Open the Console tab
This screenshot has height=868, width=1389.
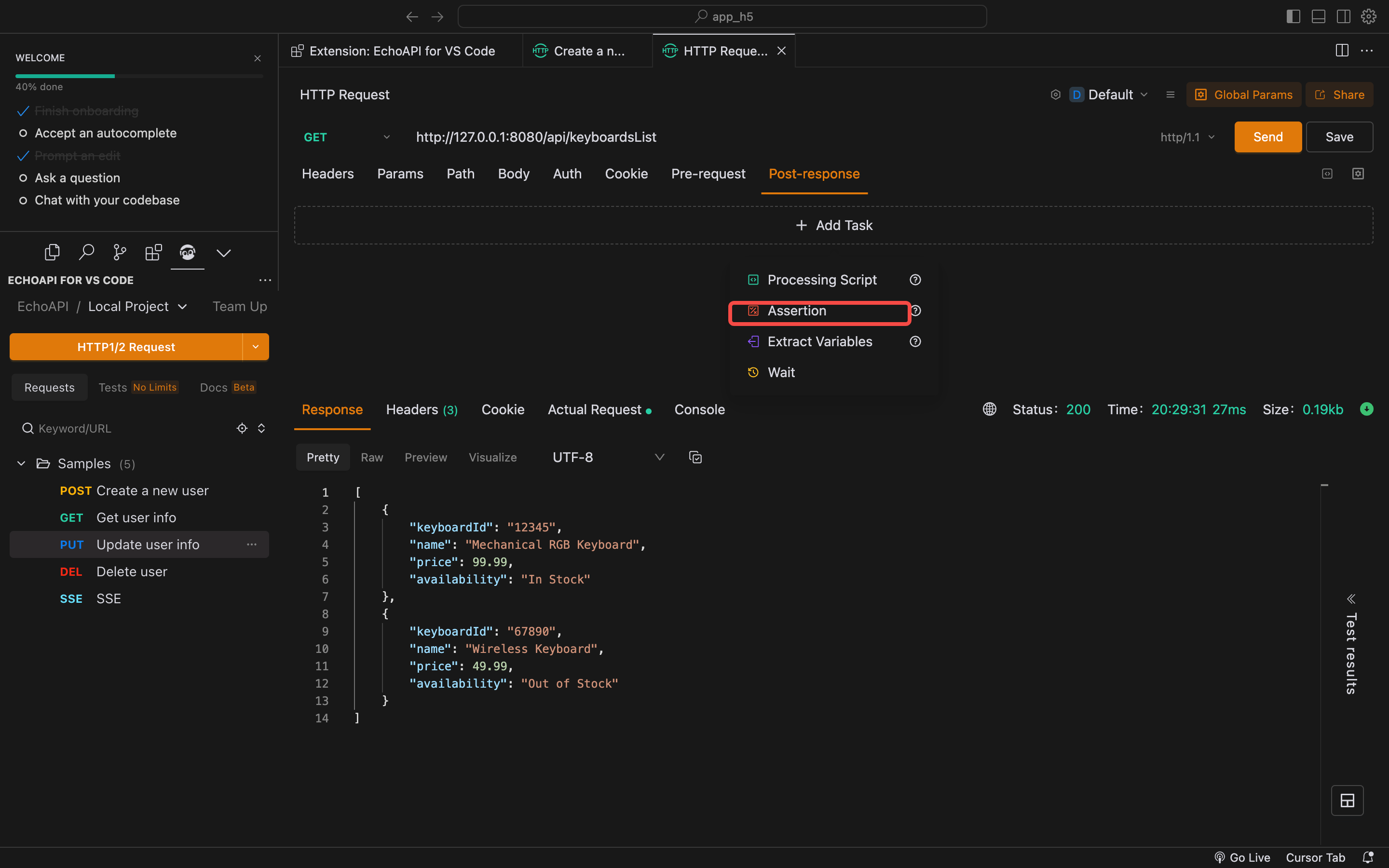pos(700,409)
